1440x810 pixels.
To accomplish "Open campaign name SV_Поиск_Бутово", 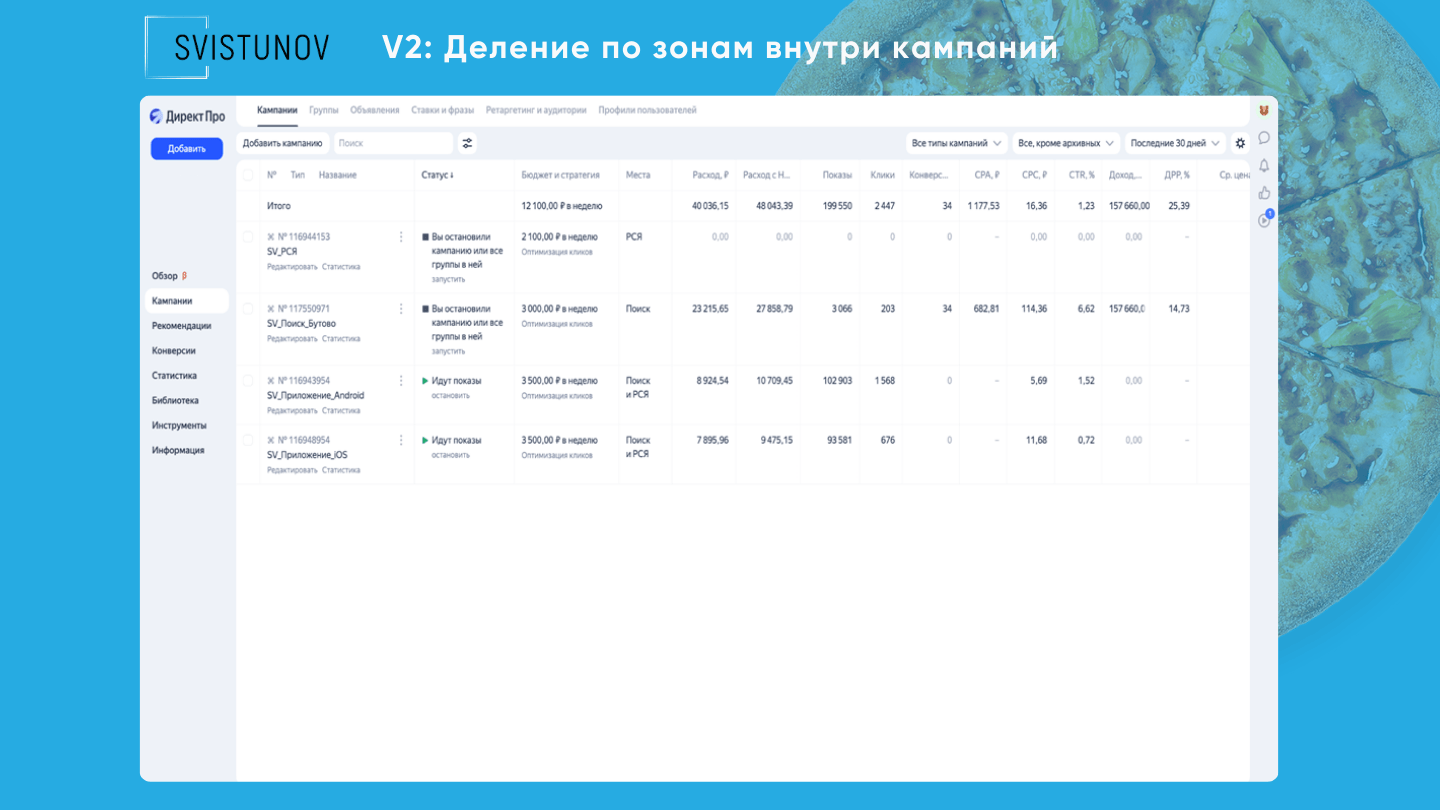I will tap(301, 324).
